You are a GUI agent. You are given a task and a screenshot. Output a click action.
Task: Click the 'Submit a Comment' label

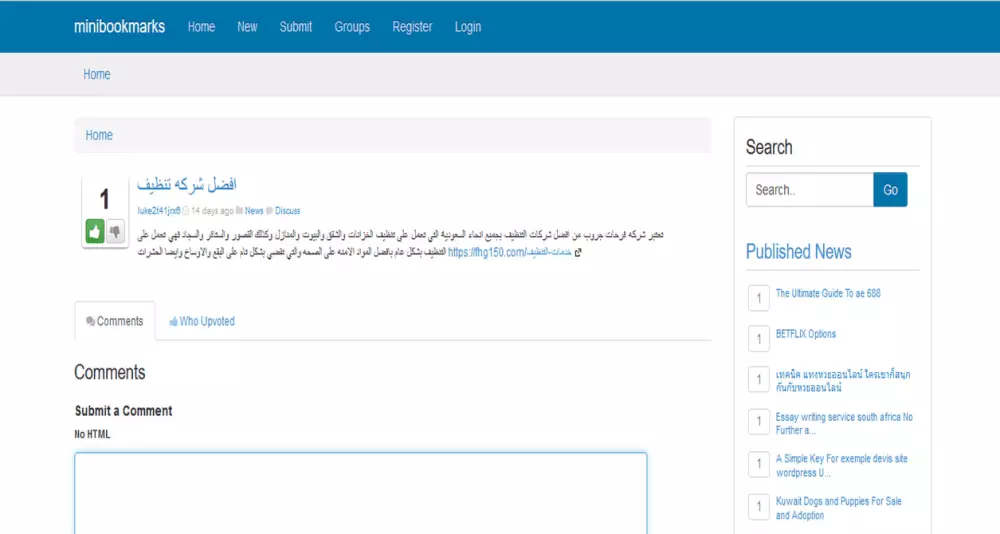point(124,411)
